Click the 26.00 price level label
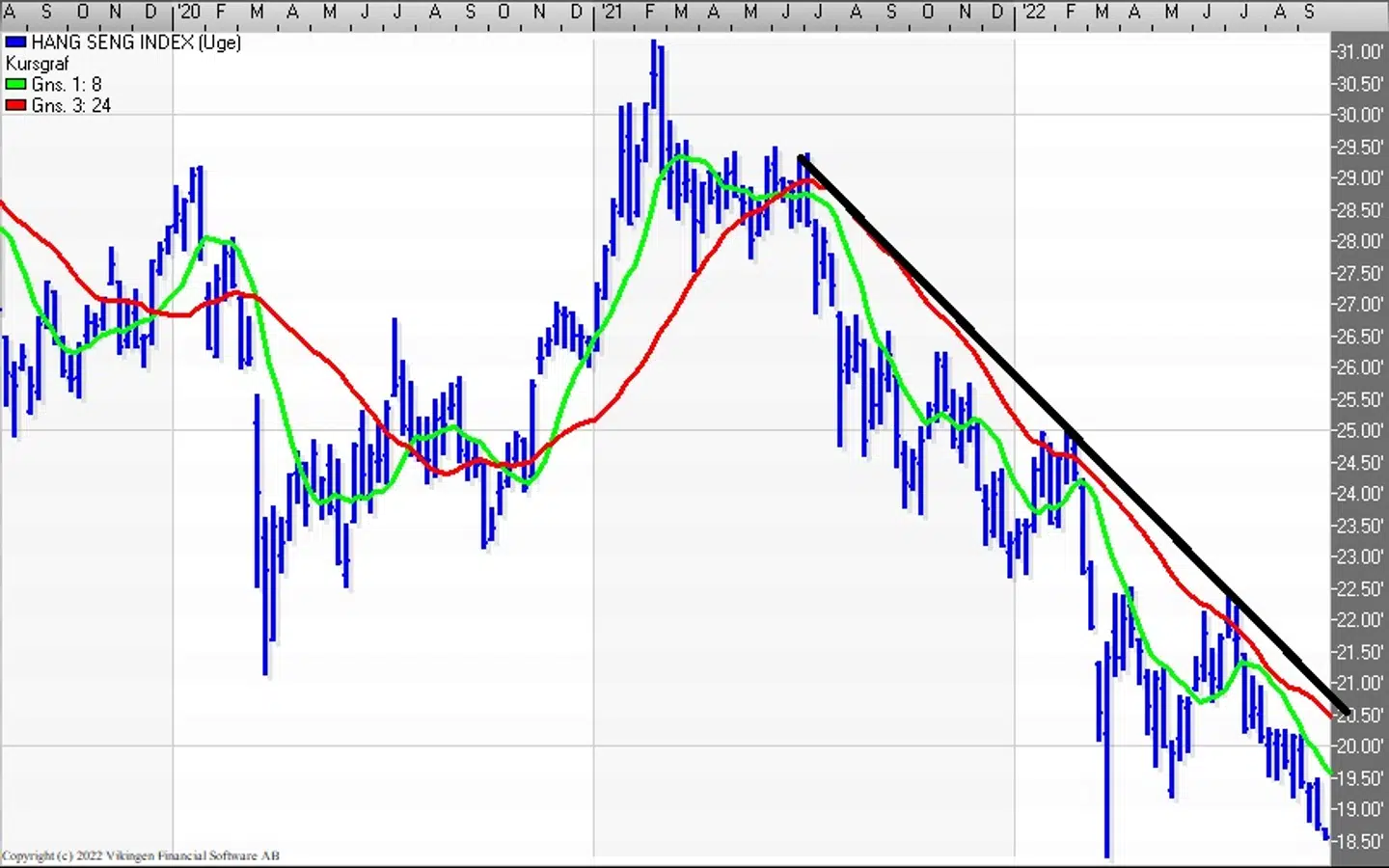This screenshot has height=868, width=1389. [x=1360, y=367]
